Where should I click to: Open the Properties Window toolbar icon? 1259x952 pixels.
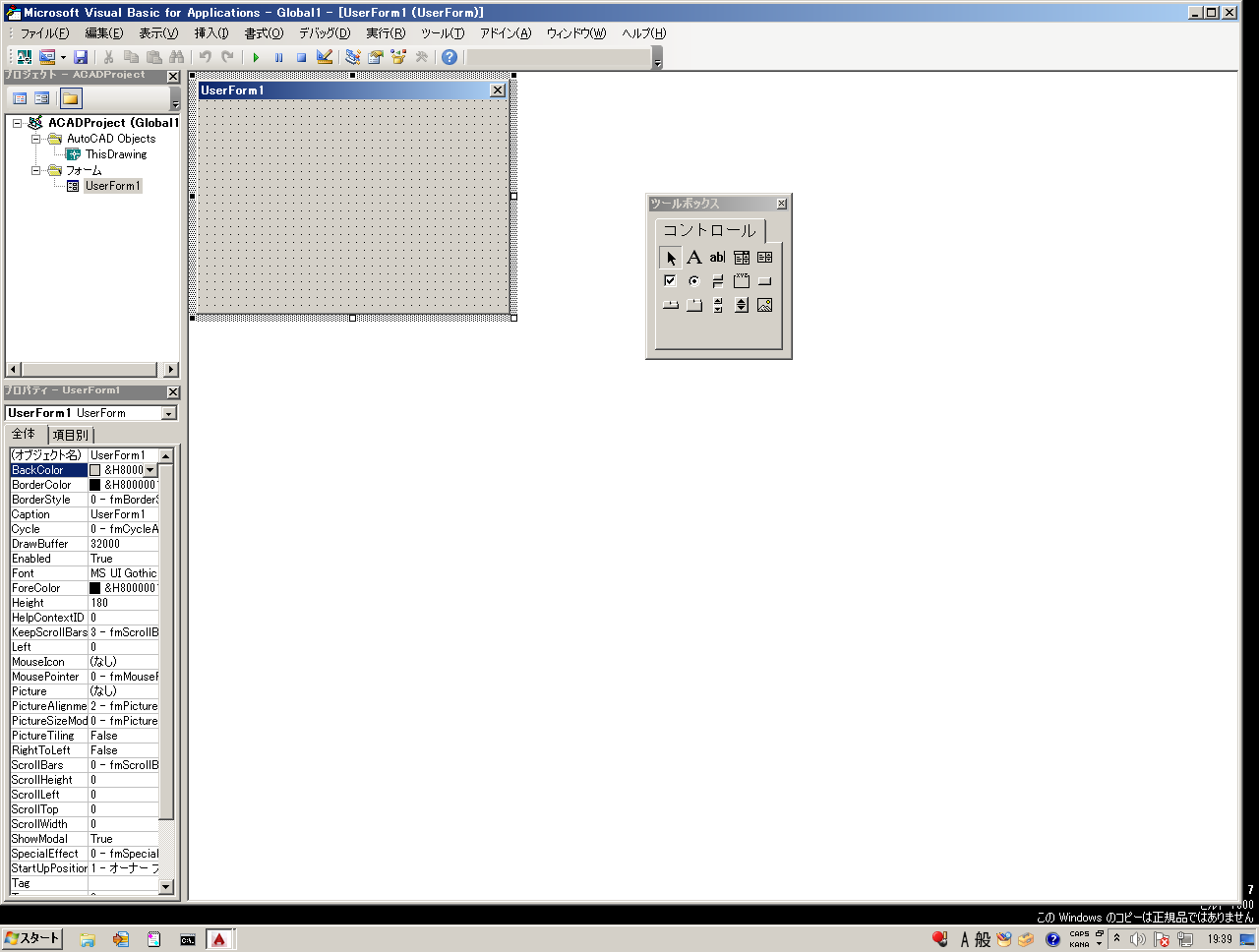(375, 57)
